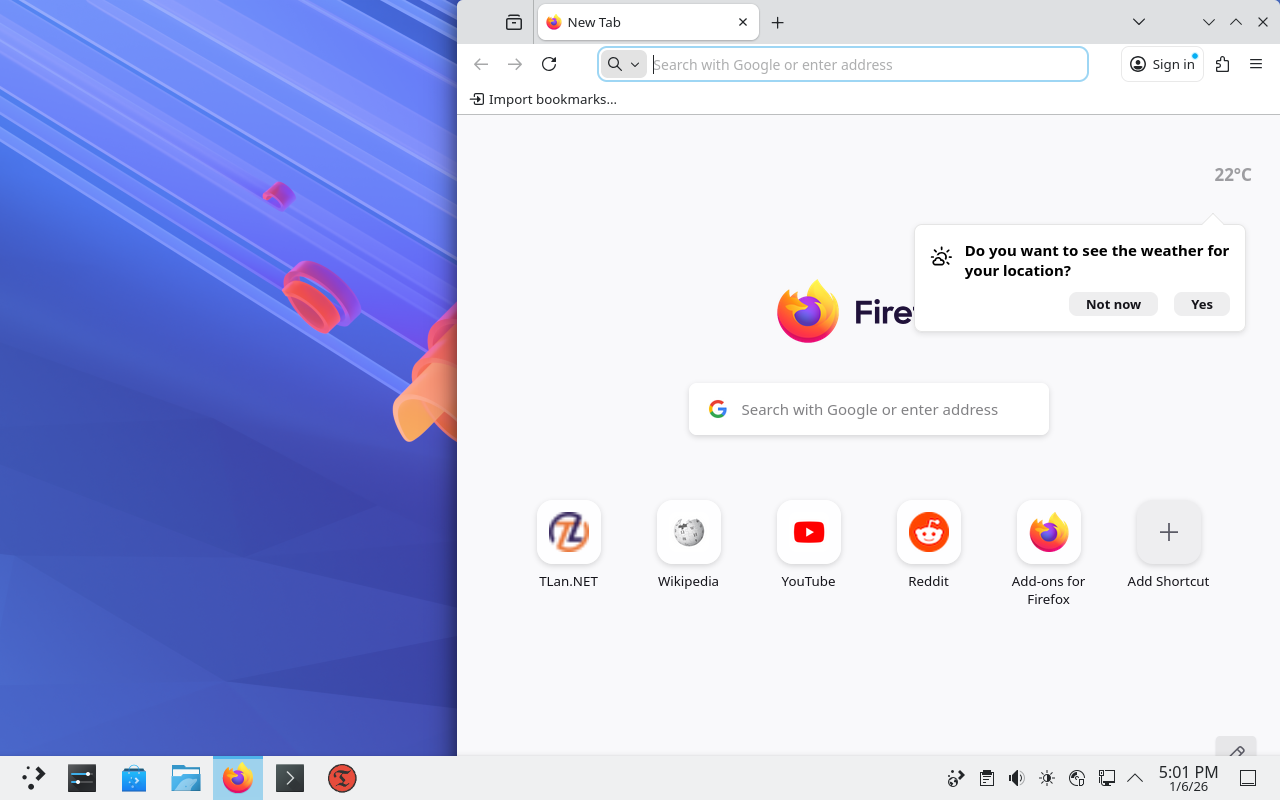Click Import bookmarks in bookmarks toolbar
The width and height of the screenshot is (1280, 800).
543,99
